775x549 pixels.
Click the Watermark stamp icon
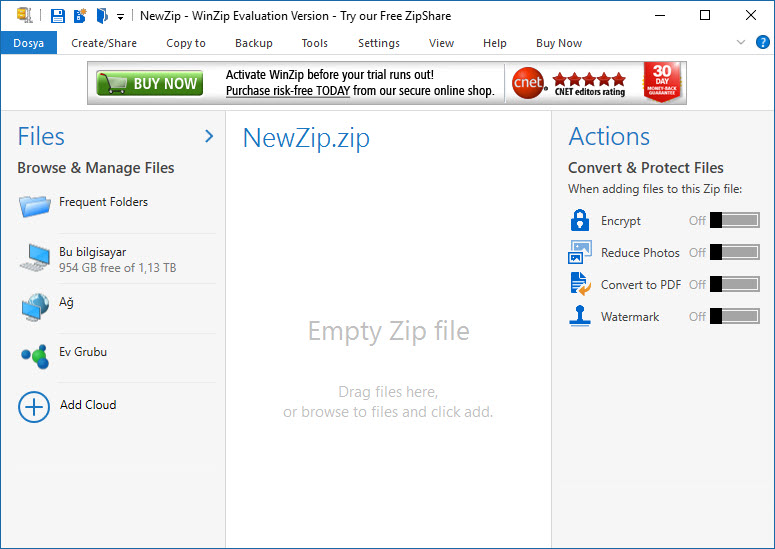(580, 316)
